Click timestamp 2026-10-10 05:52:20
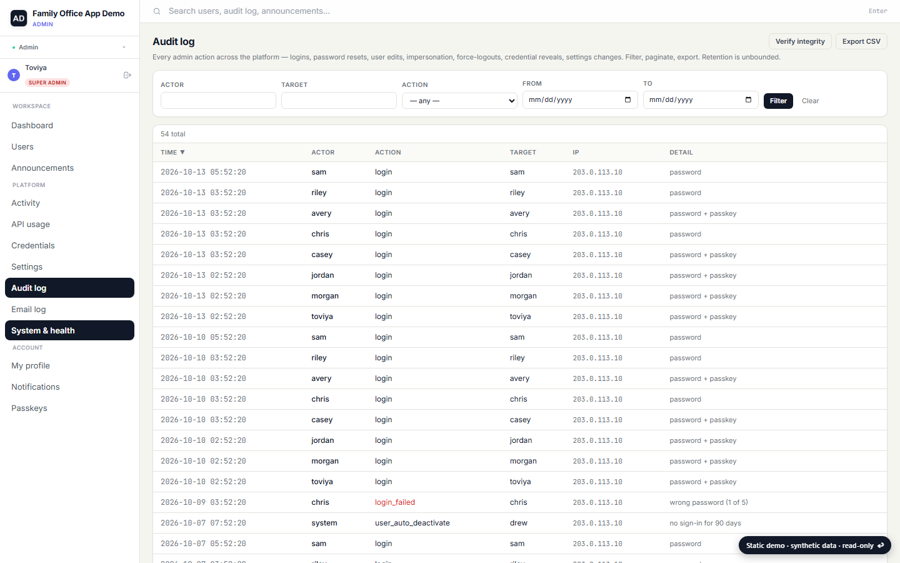 click(x=203, y=337)
